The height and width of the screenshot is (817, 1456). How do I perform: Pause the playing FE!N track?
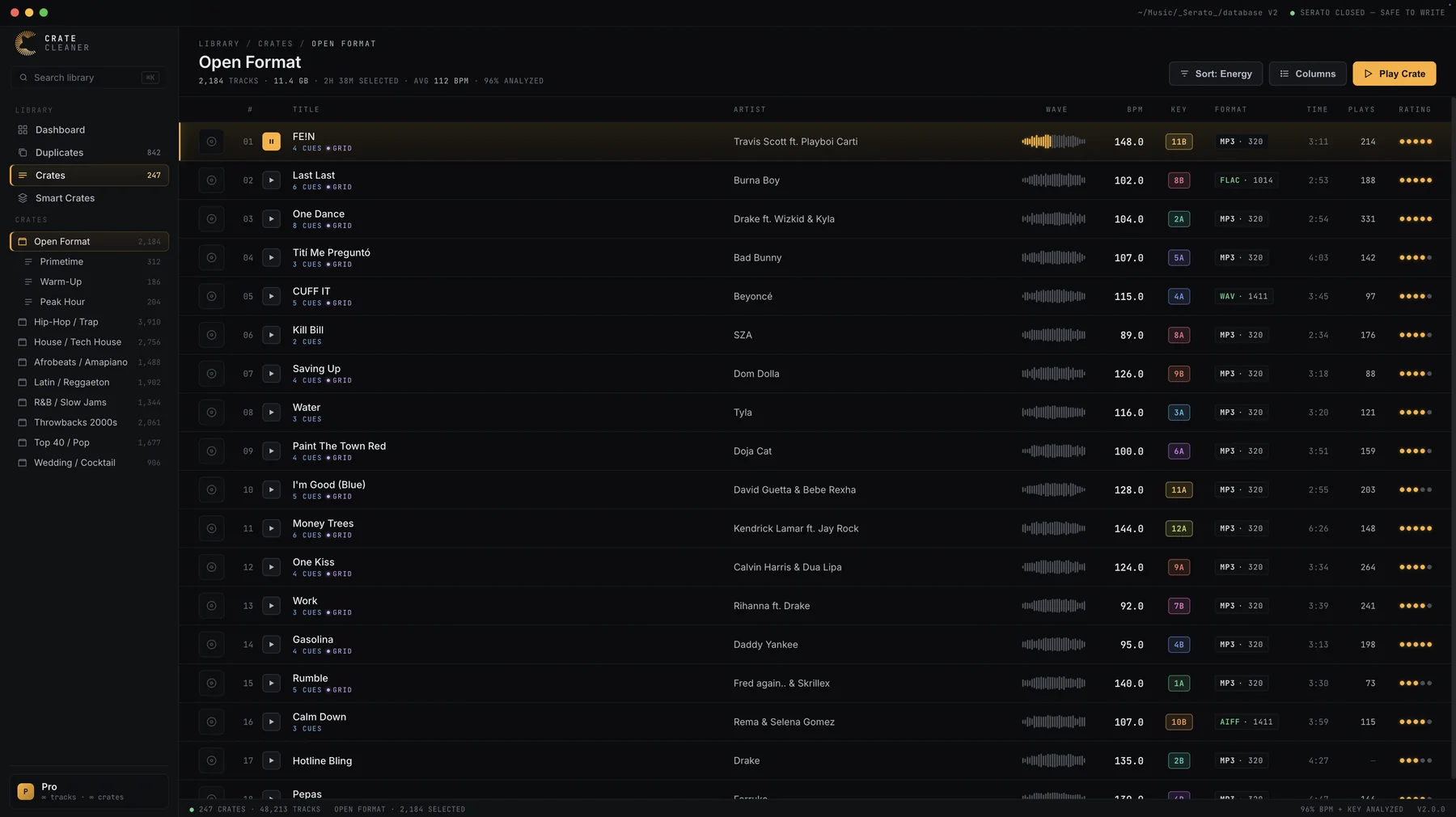click(271, 142)
